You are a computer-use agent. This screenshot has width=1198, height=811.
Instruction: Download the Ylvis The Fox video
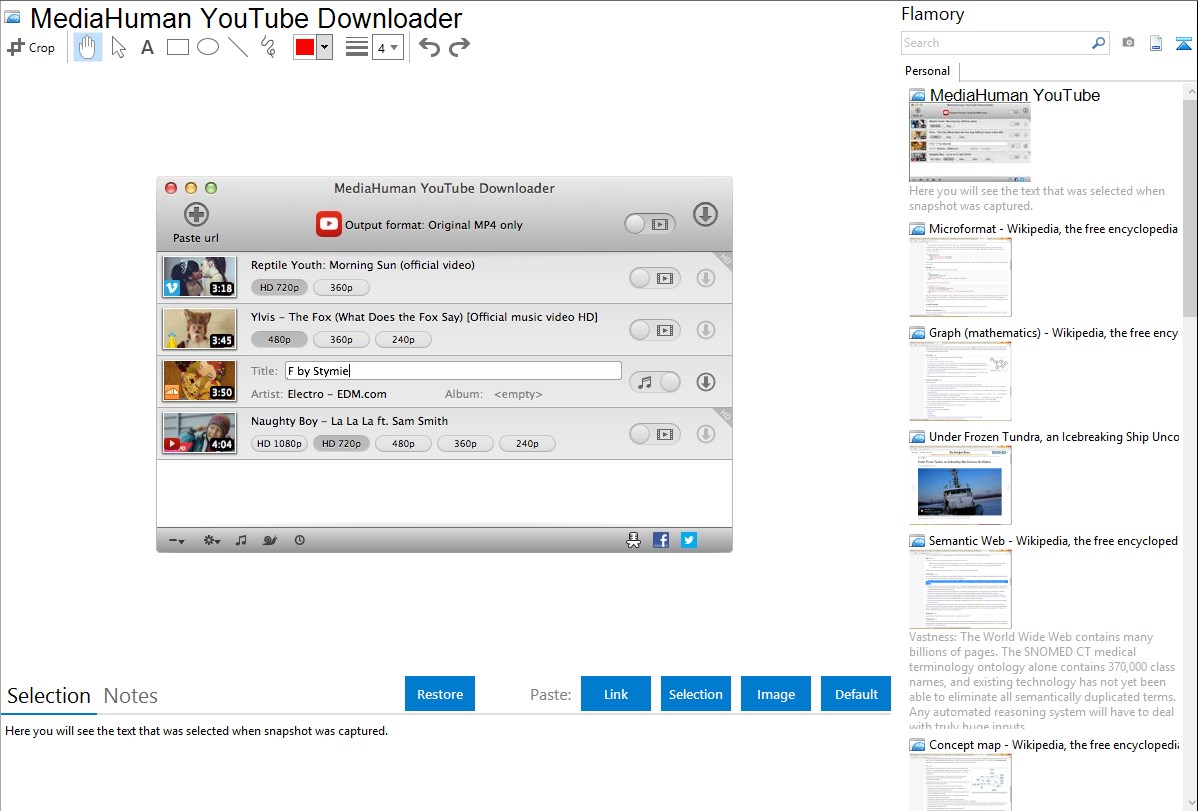tap(706, 330)
